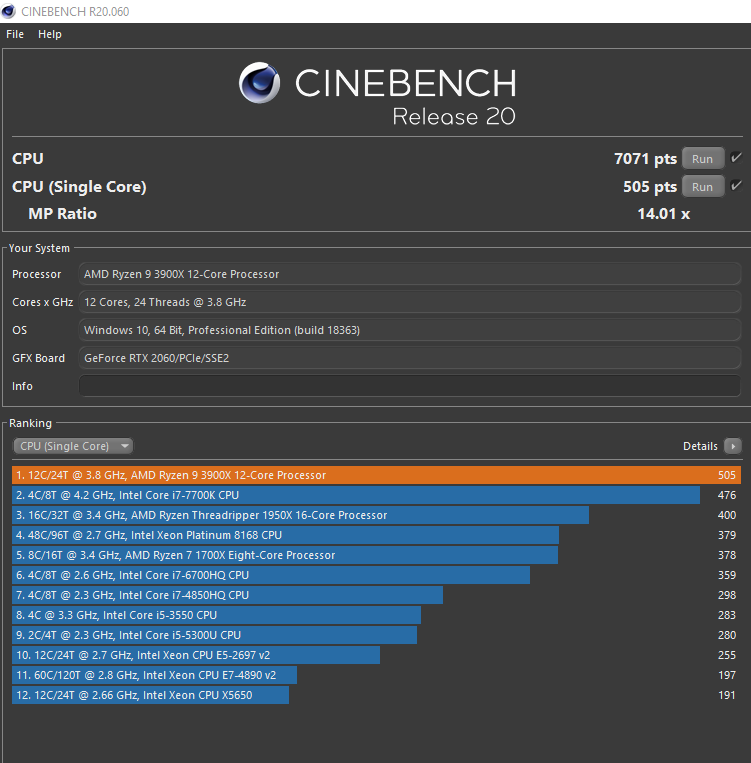This screenshot has width=751, height=763.
Task: Click the 505 pts single core score
Action: (x=650, y=187)
